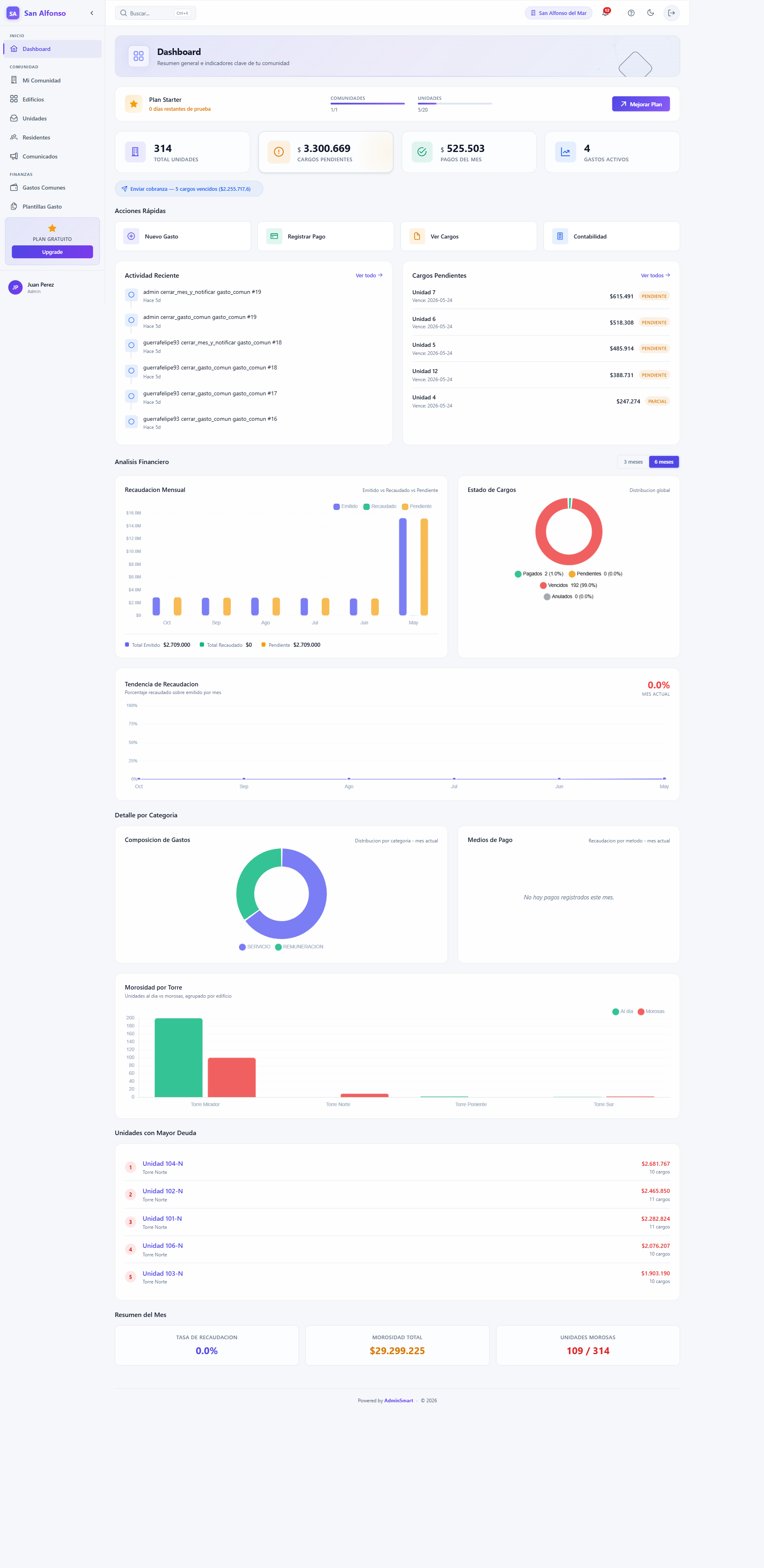Go to Edificios section
Image resolution: width=764 pixels, height=1568 pixels.
(x=53, y=99)
